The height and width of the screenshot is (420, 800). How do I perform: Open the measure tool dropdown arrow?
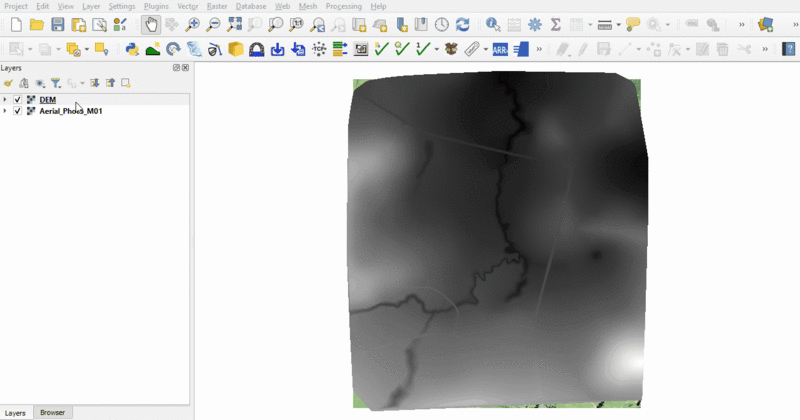[x=619, y=25]
